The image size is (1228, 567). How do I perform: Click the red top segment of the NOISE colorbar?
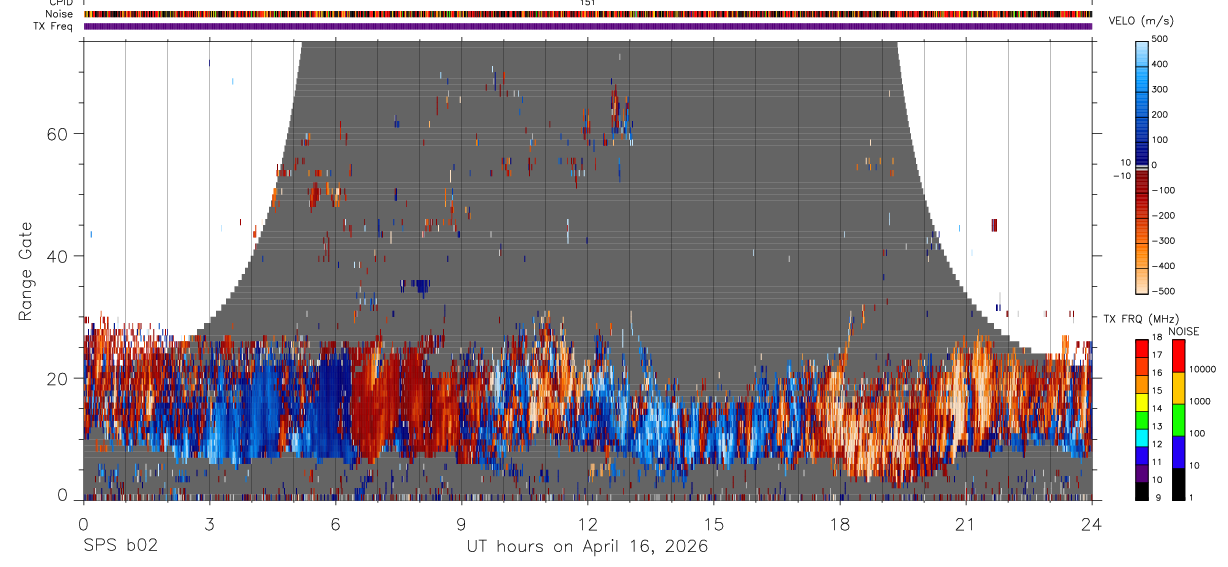1178,356
